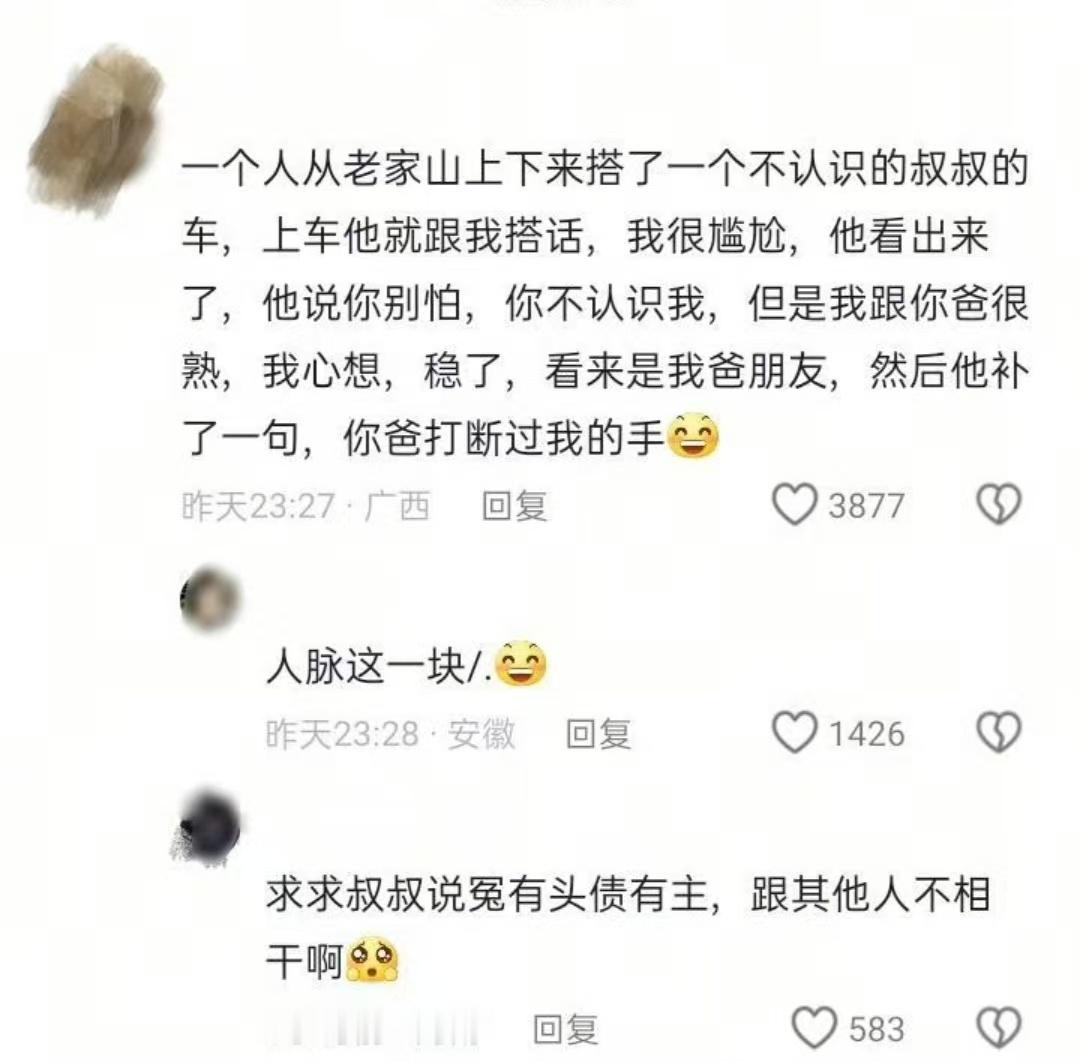Like the 求求叔叔 comment with 583 likes
The width and height of the screenshot is (1080, 1062).
click(x=814, y=1028)
